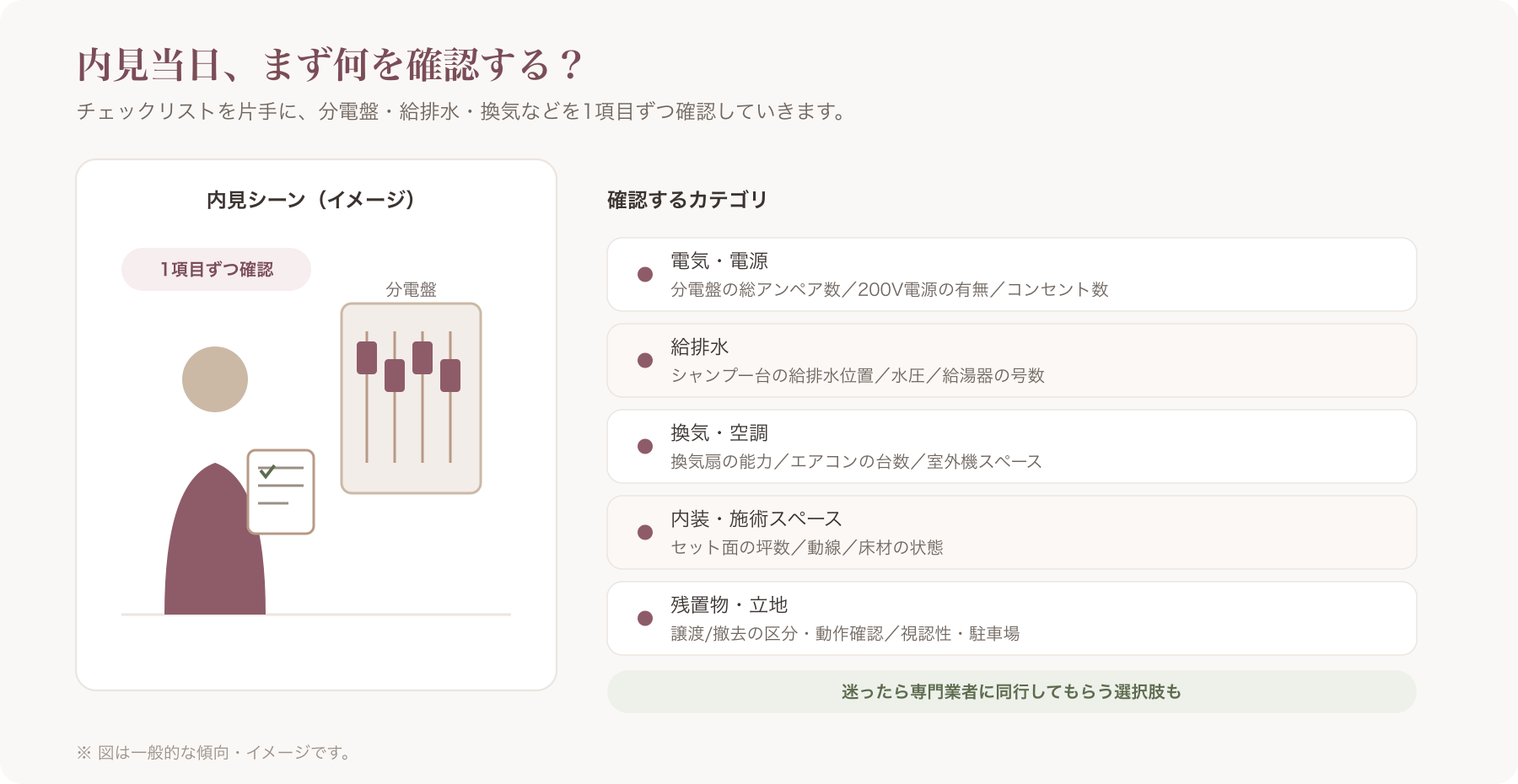Click the 迷ったら専門業者に同行 banner
Screen dimensions: 1518x784
[1011, 691]
